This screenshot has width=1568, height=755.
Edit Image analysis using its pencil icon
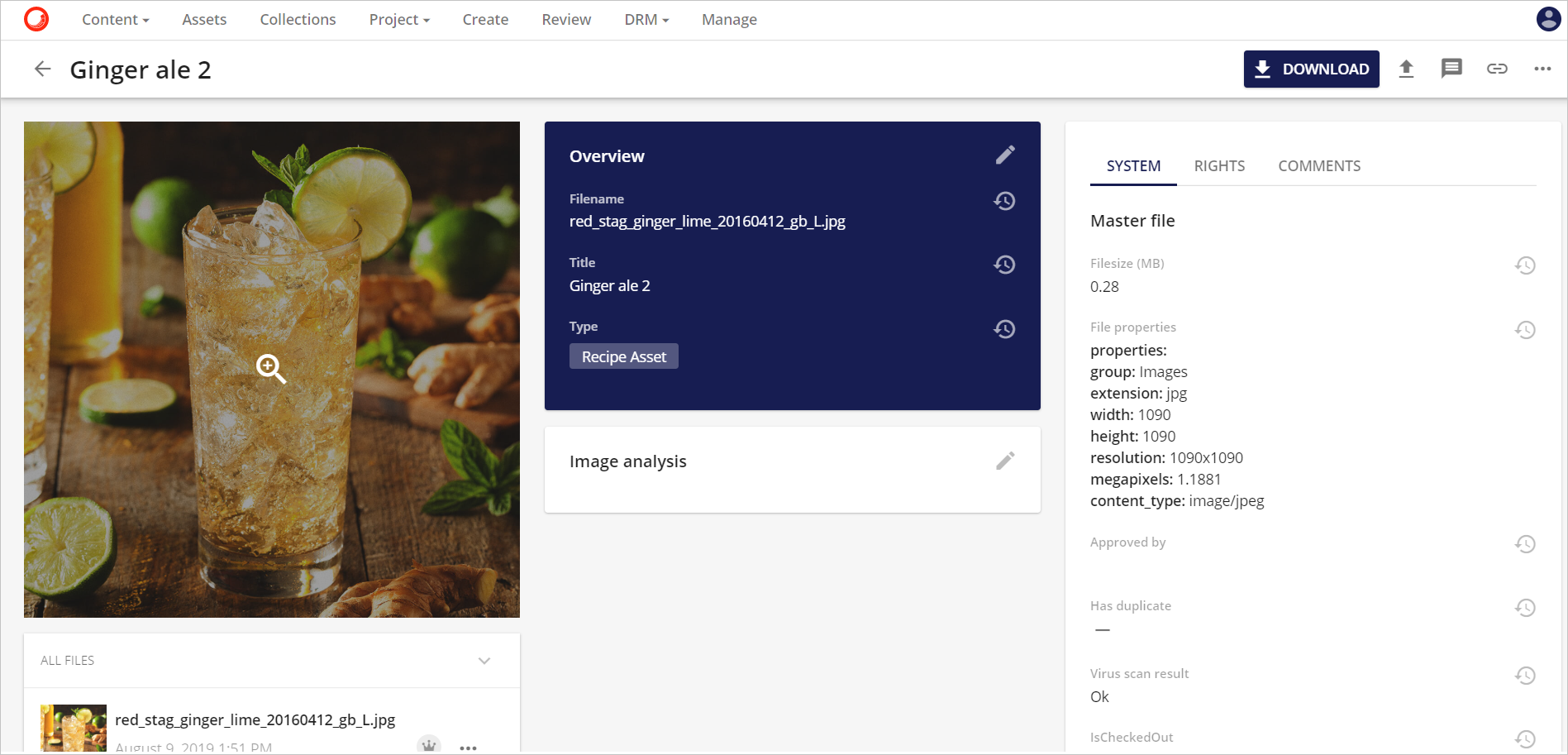[x=1006, y=461]
